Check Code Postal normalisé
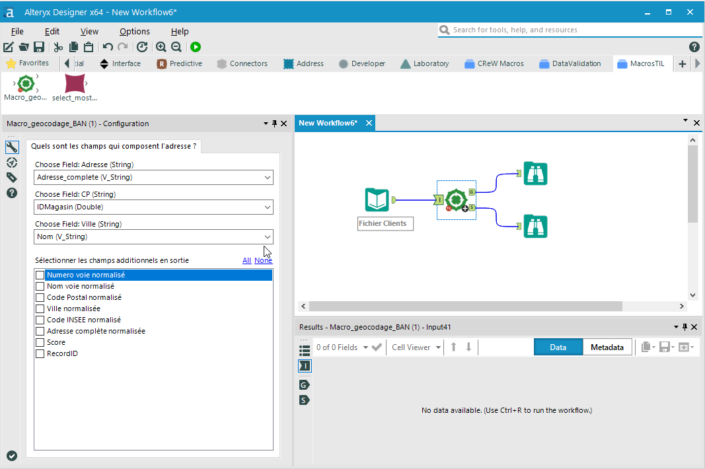The width and height of the screenshot is (705, 469). (40, 297)
